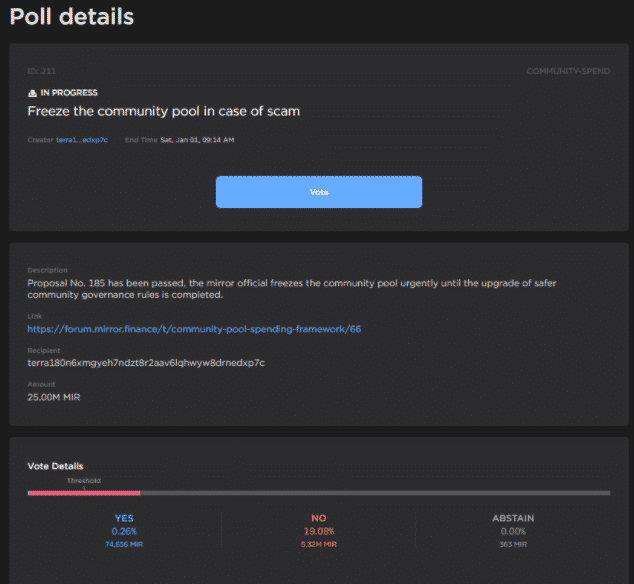634x584 pixels.
Task: Select the poll ID 211 text
Action: coord(41,71)
